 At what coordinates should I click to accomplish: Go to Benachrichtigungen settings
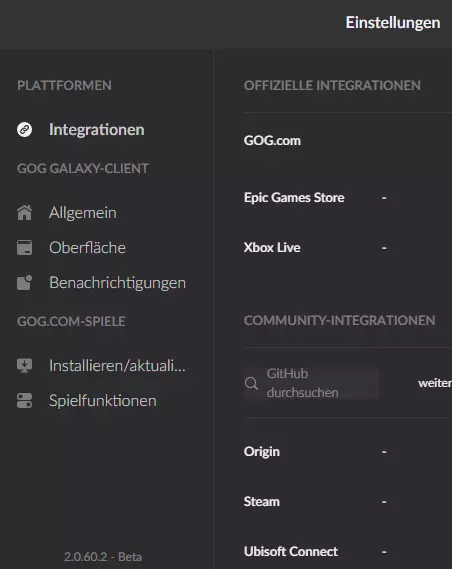point(117,283)
